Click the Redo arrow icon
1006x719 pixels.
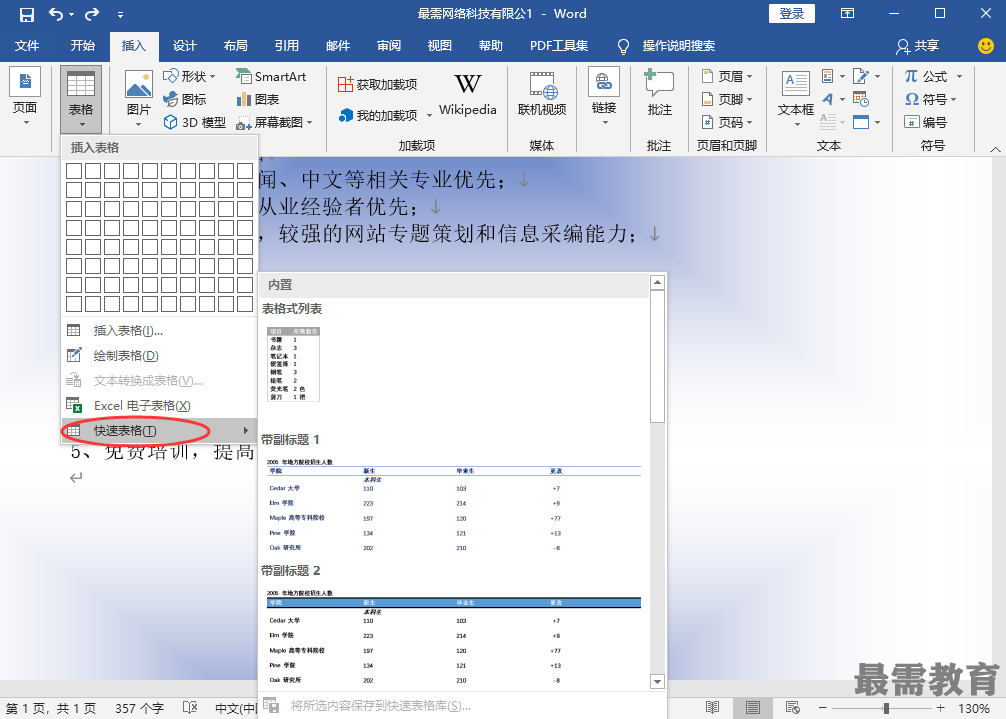click(x=92, y=14)
